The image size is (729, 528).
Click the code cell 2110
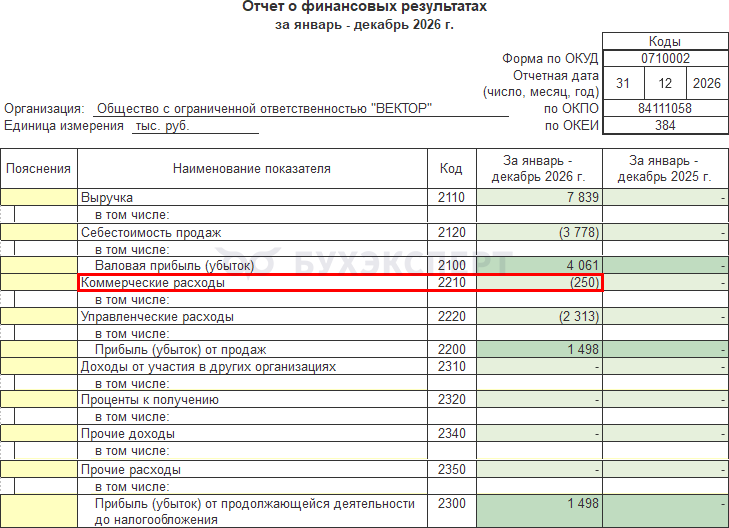point(452,197)
